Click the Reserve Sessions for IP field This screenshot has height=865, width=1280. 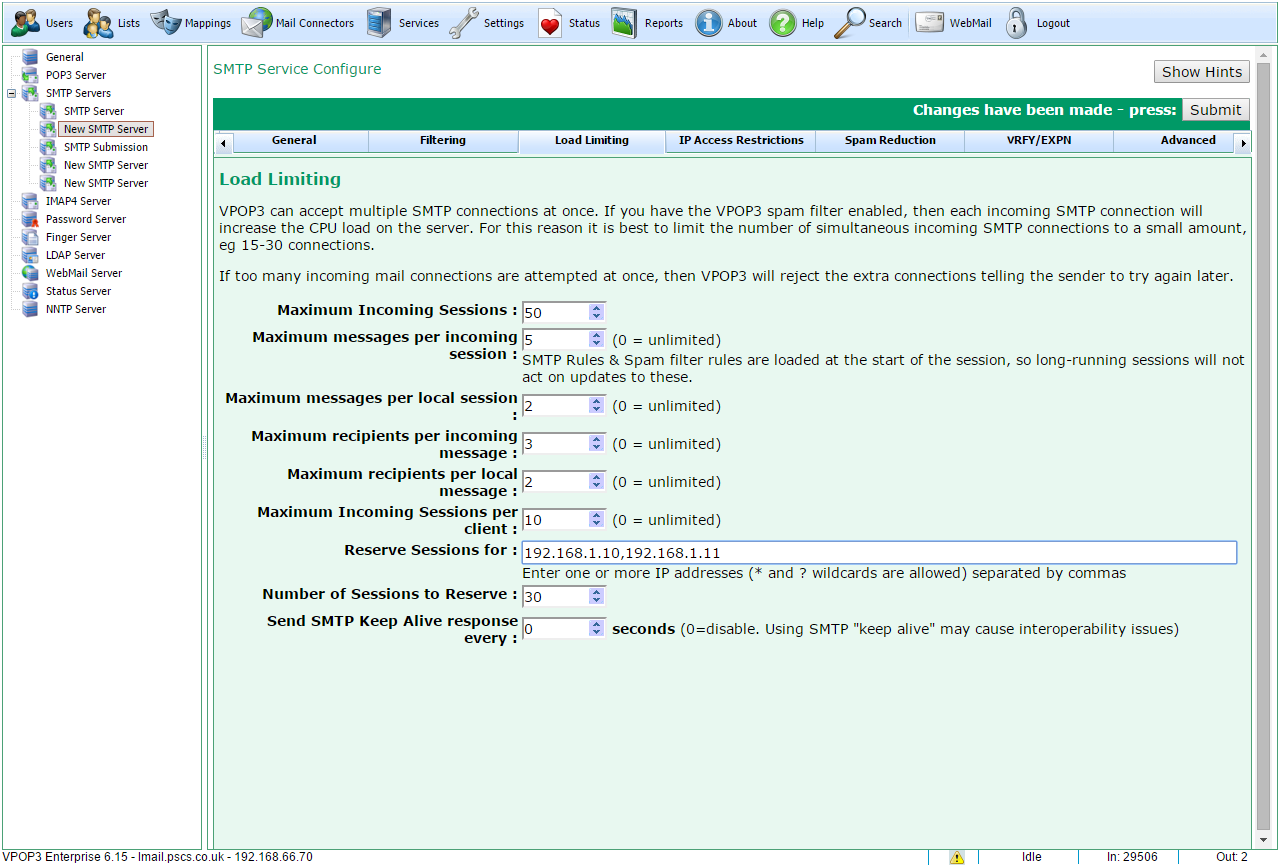coord(879,553)
